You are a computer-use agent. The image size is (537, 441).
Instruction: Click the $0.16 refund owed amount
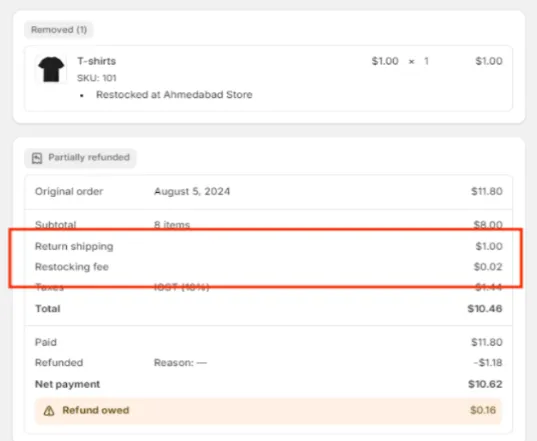coord(483,411)
